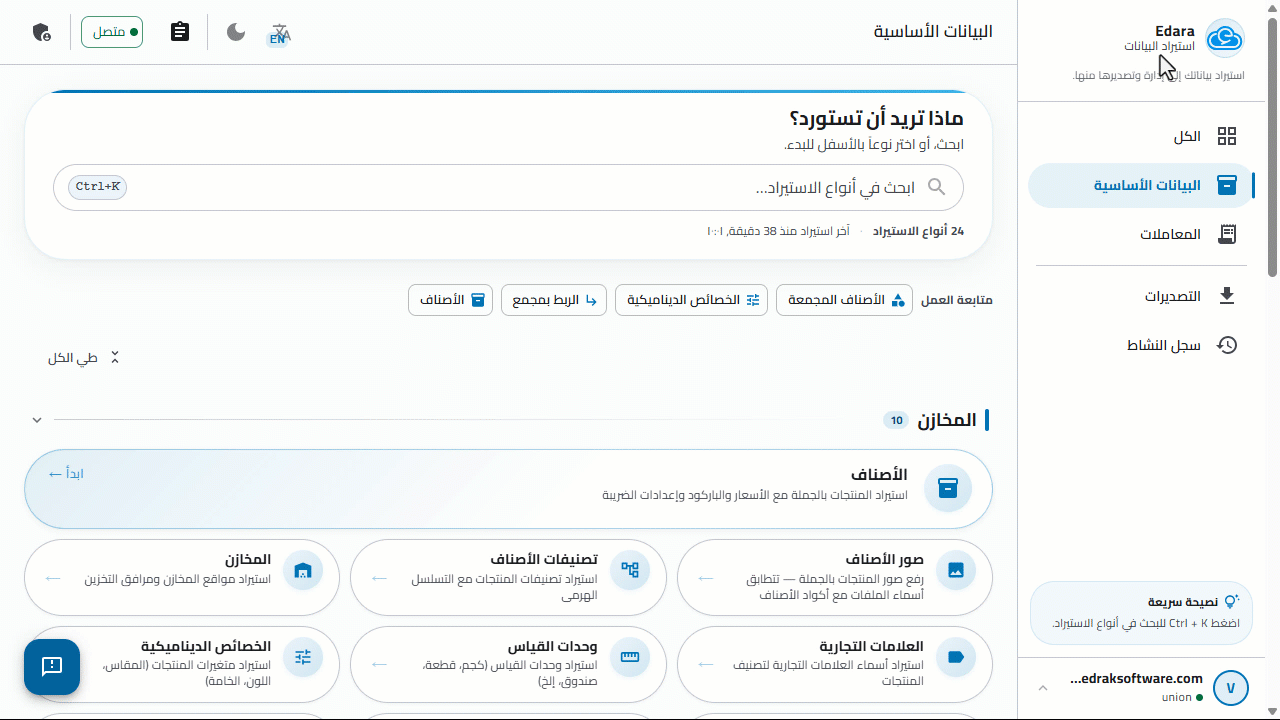Click the المخازن section count badge 10
The width and height of the screenshot is (1280, 720).
pos(896,421)
